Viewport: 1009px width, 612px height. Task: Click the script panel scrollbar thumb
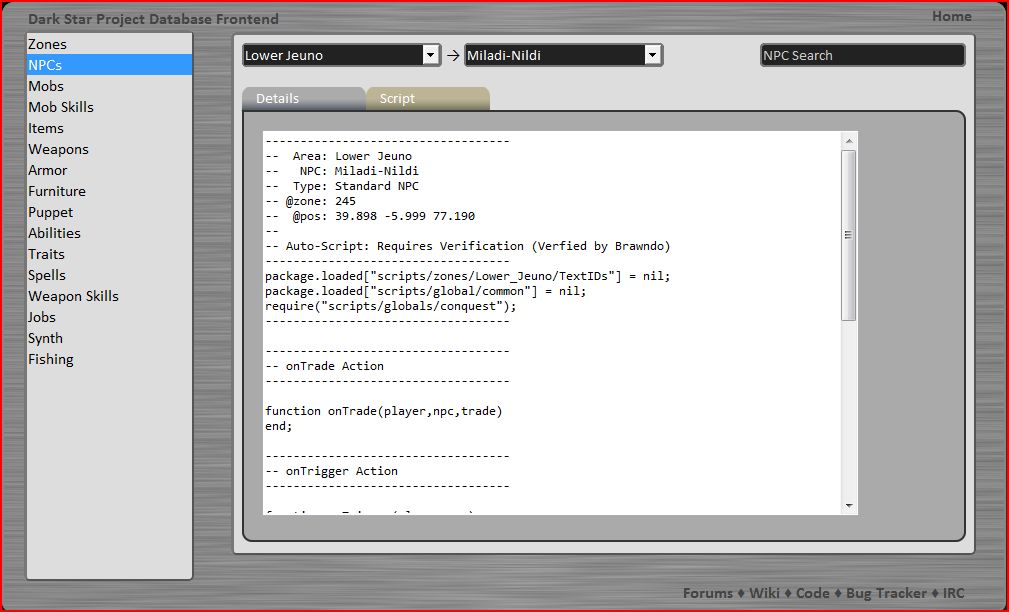coord(849,235)
